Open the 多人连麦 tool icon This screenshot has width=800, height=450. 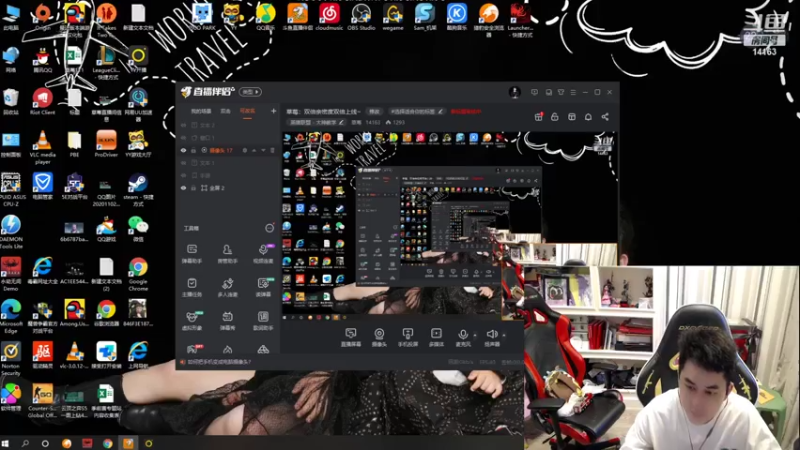(227, 287)
